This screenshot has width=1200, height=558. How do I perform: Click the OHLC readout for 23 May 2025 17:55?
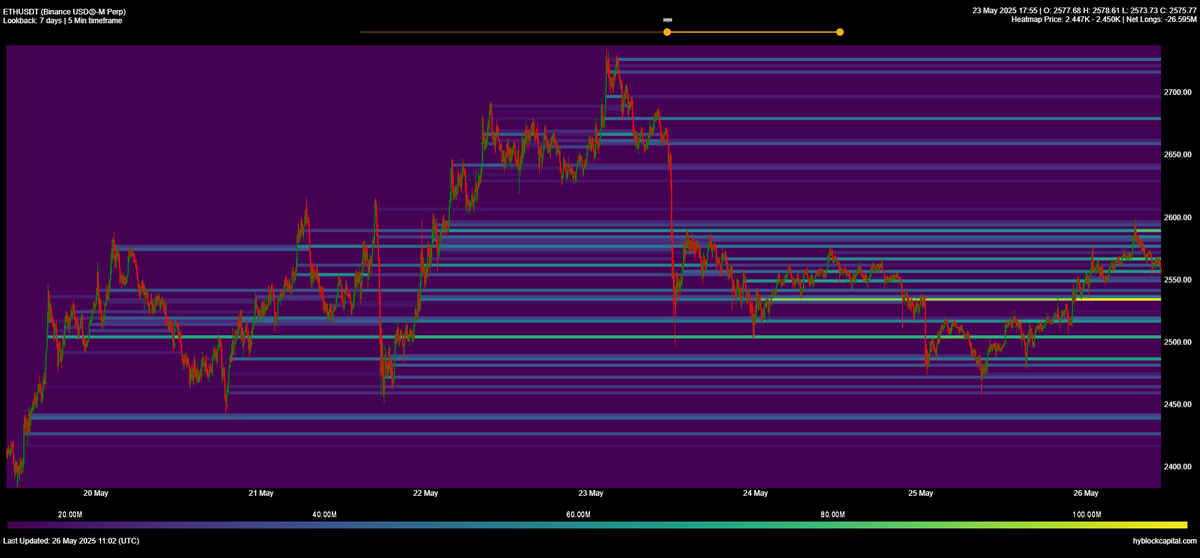coord(1084,11)
